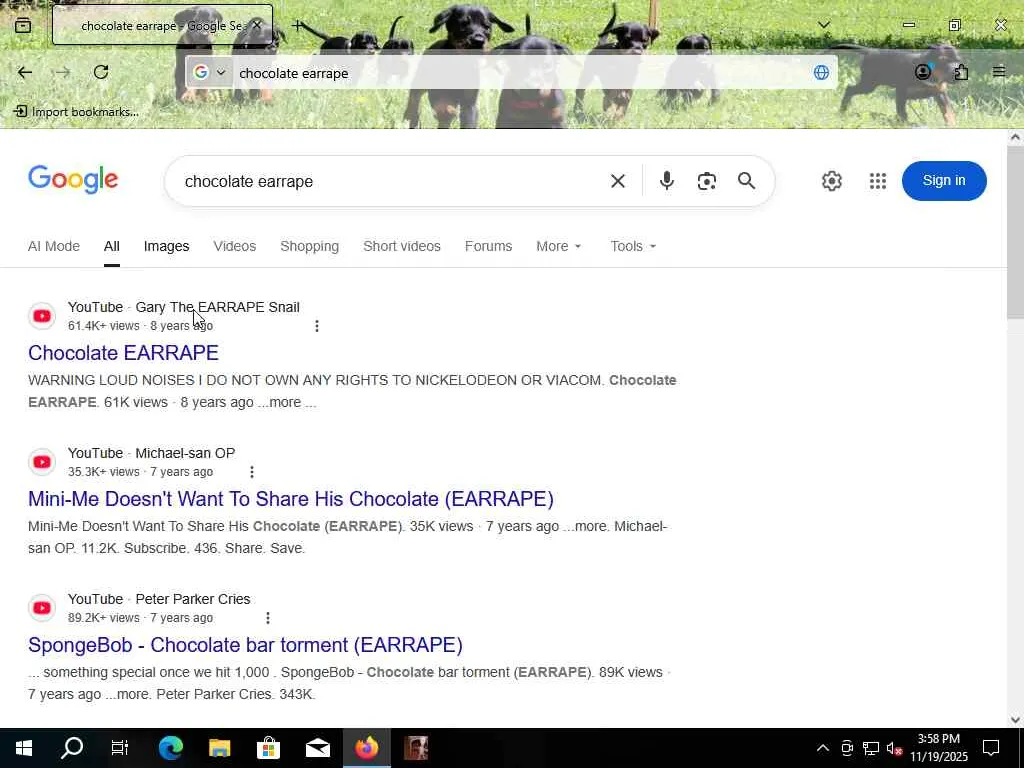Expand the Tools dropdown
The height and width of the screenshot is (768, 1024).
(633, 246)
